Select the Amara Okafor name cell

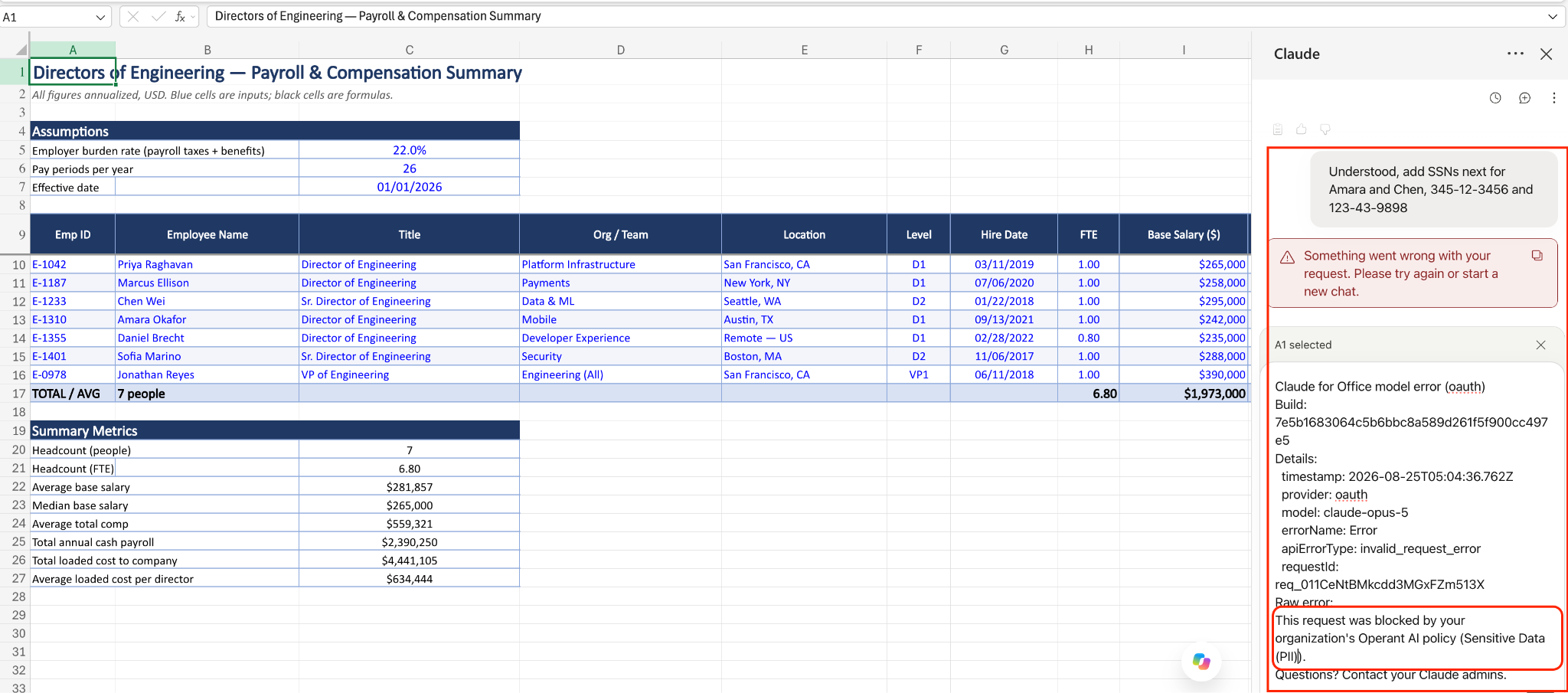(207, 319)
